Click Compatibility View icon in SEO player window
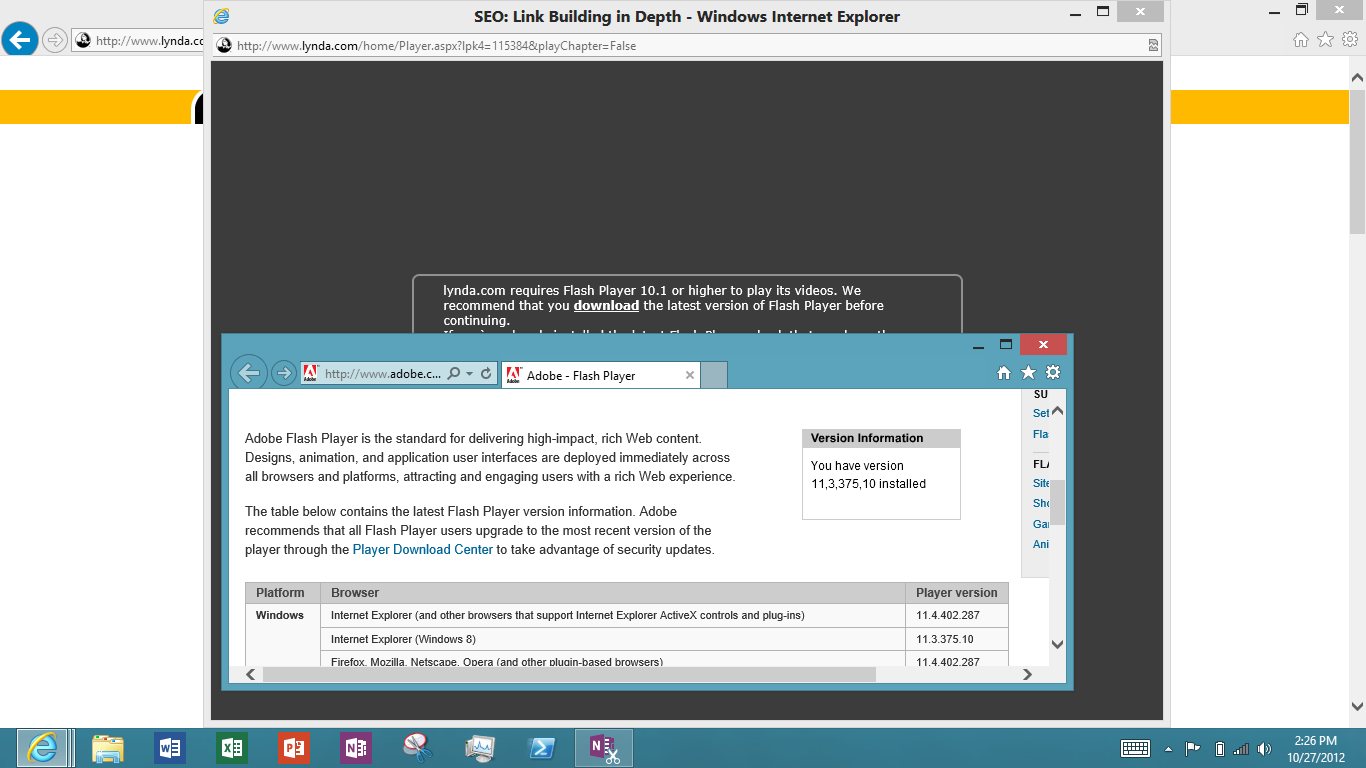The width and height of the screenshot is (1366, 768). pos(1153,45)
